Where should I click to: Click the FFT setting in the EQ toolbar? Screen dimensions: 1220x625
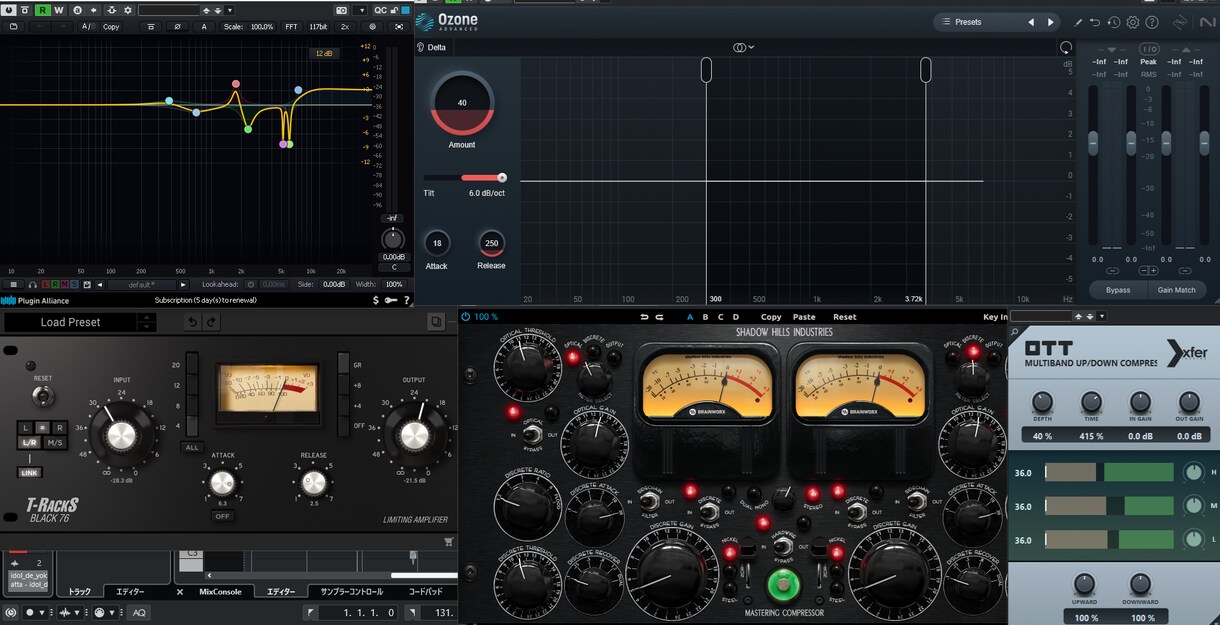tap(291, 27)
